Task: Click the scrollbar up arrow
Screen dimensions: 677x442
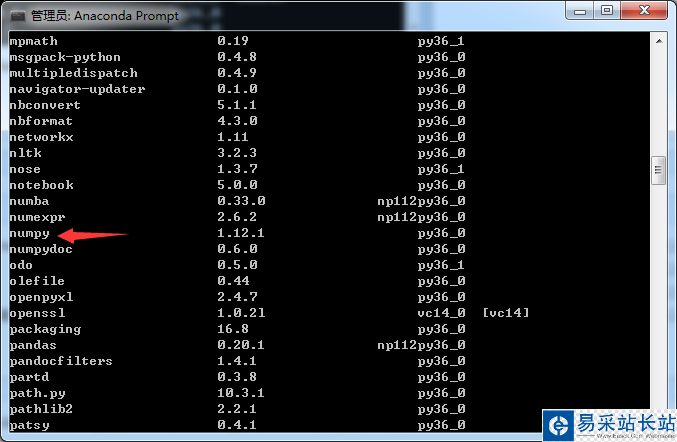Action: click(x=659, y=41)
